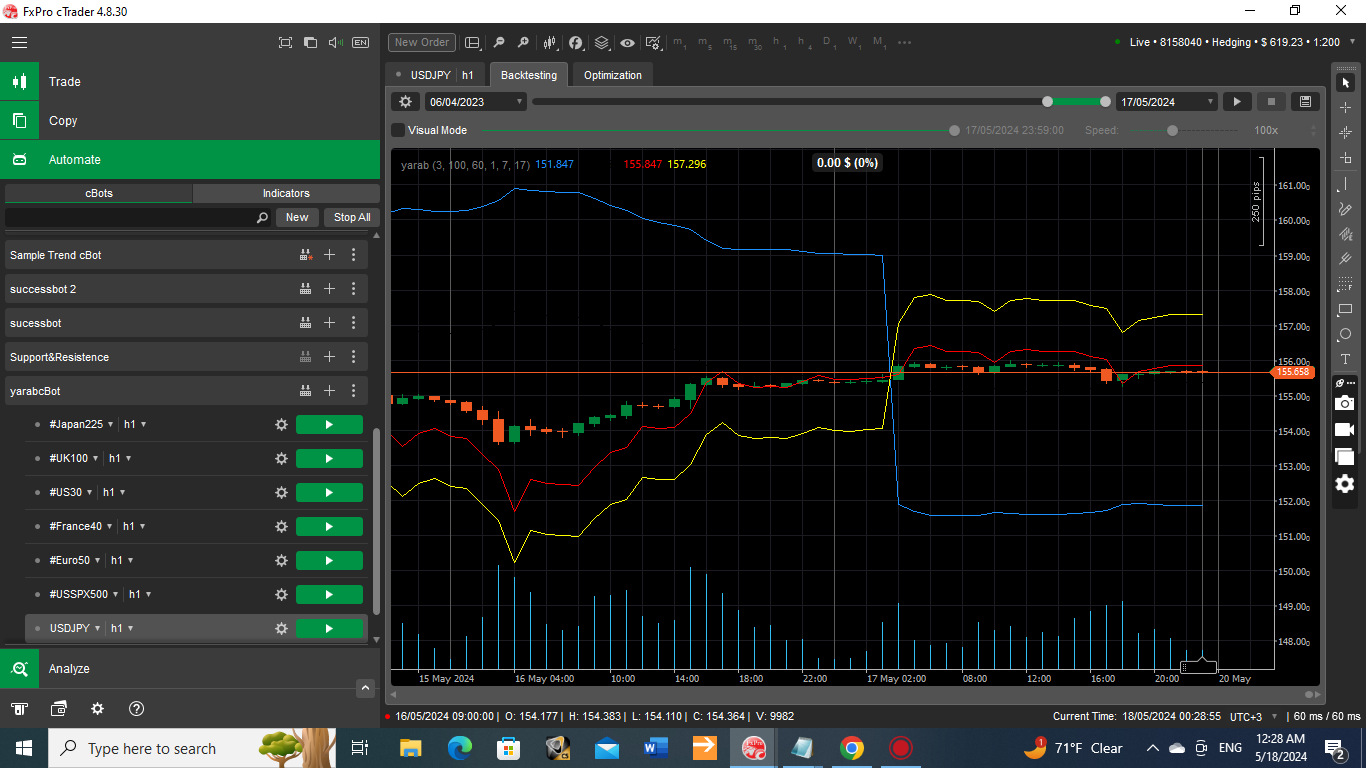1366x768 pixels.
Task: Open the chart layout selector
Action: 473,43
